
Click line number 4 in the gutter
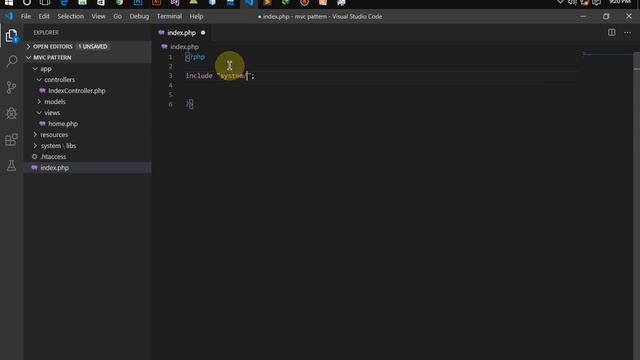170,85
